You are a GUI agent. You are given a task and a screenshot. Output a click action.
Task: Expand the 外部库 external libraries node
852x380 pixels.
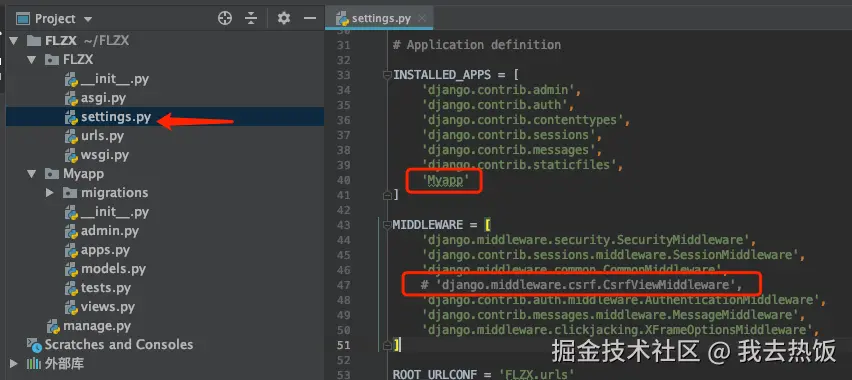pyautogui.click(x=14, y=364)
